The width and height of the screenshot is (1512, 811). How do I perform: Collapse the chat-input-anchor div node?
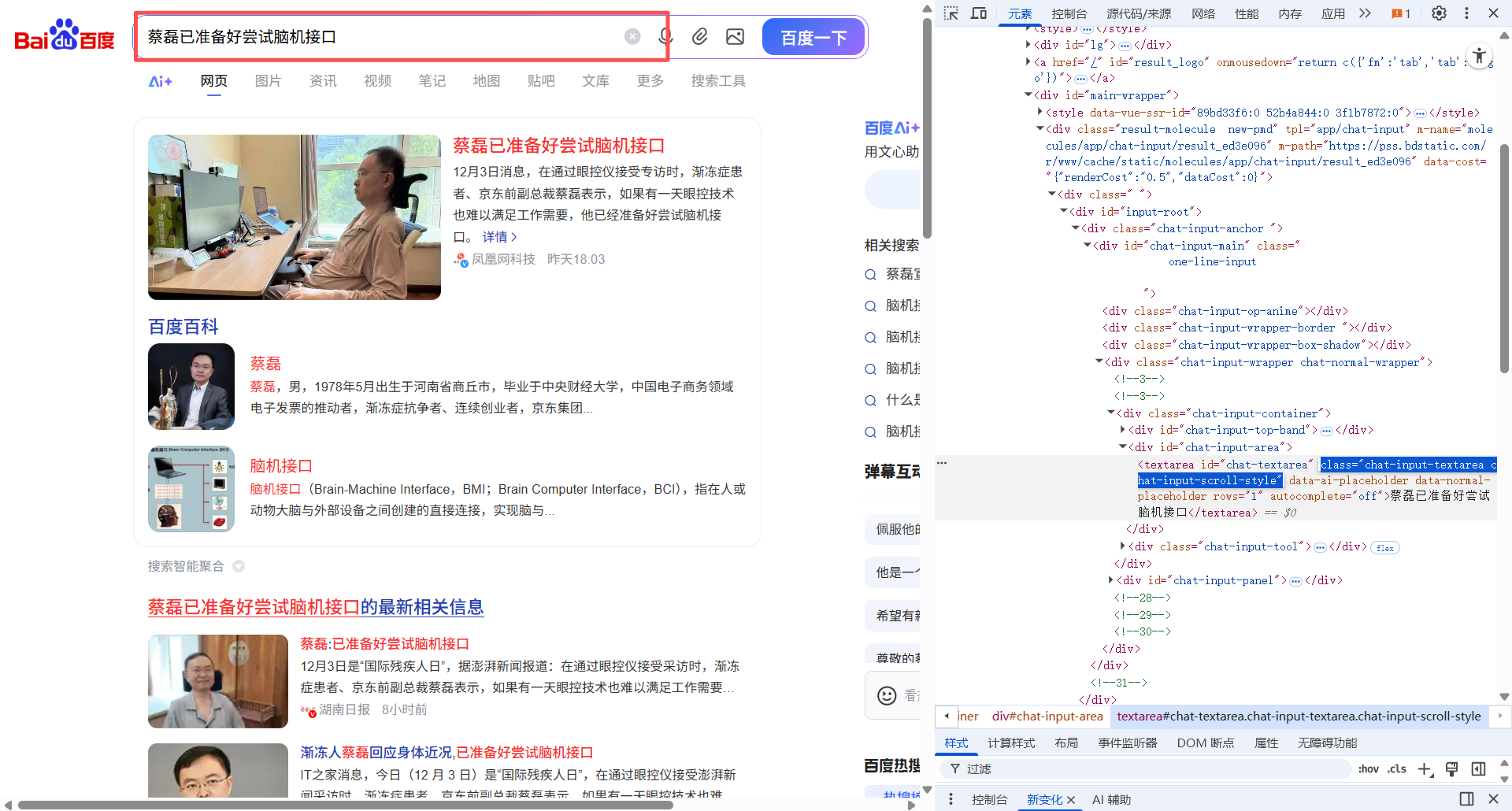point(1076,228)
